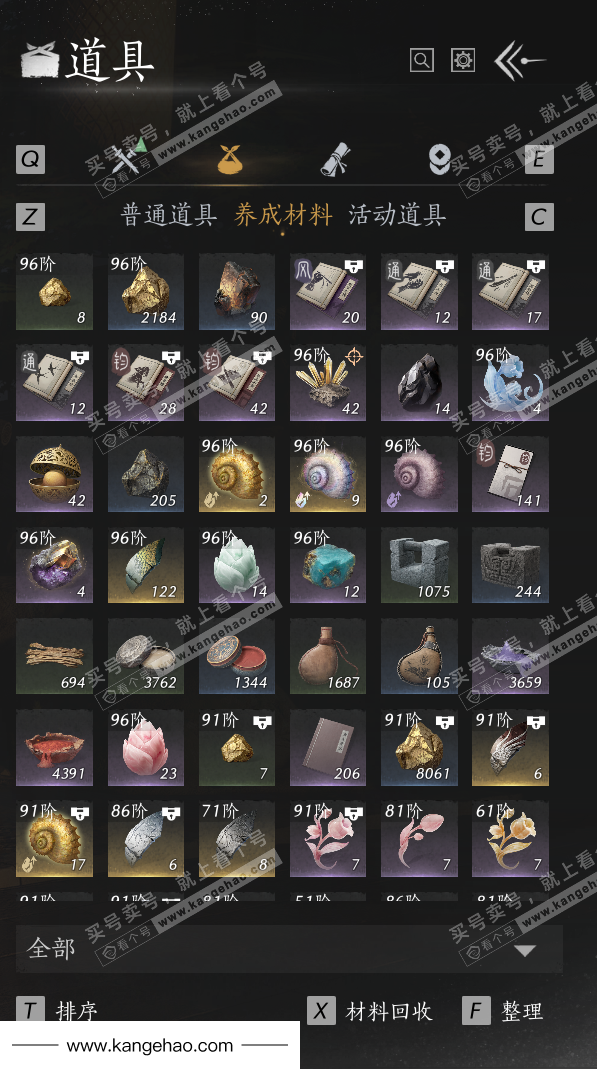This screenshot has height=1069, width=597.
Task: Expand the 全部 filter dropdown
Action: [x=289, y=948]
